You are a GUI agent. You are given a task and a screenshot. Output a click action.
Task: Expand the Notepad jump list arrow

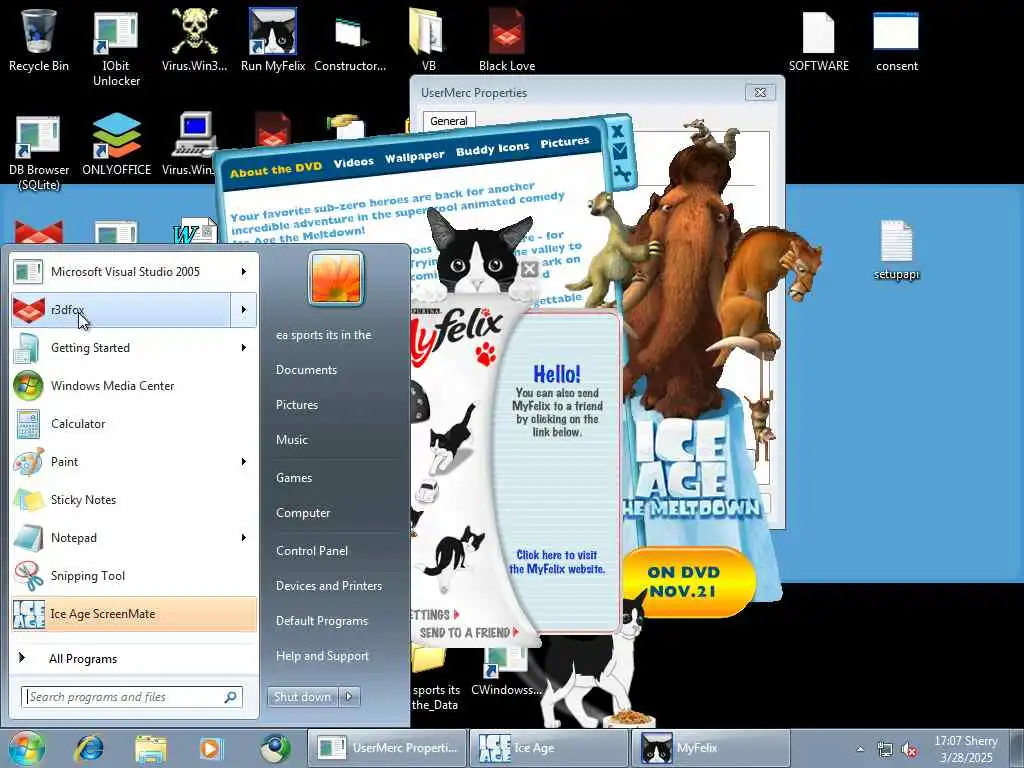pyautogui.click(x=244, y=537)
